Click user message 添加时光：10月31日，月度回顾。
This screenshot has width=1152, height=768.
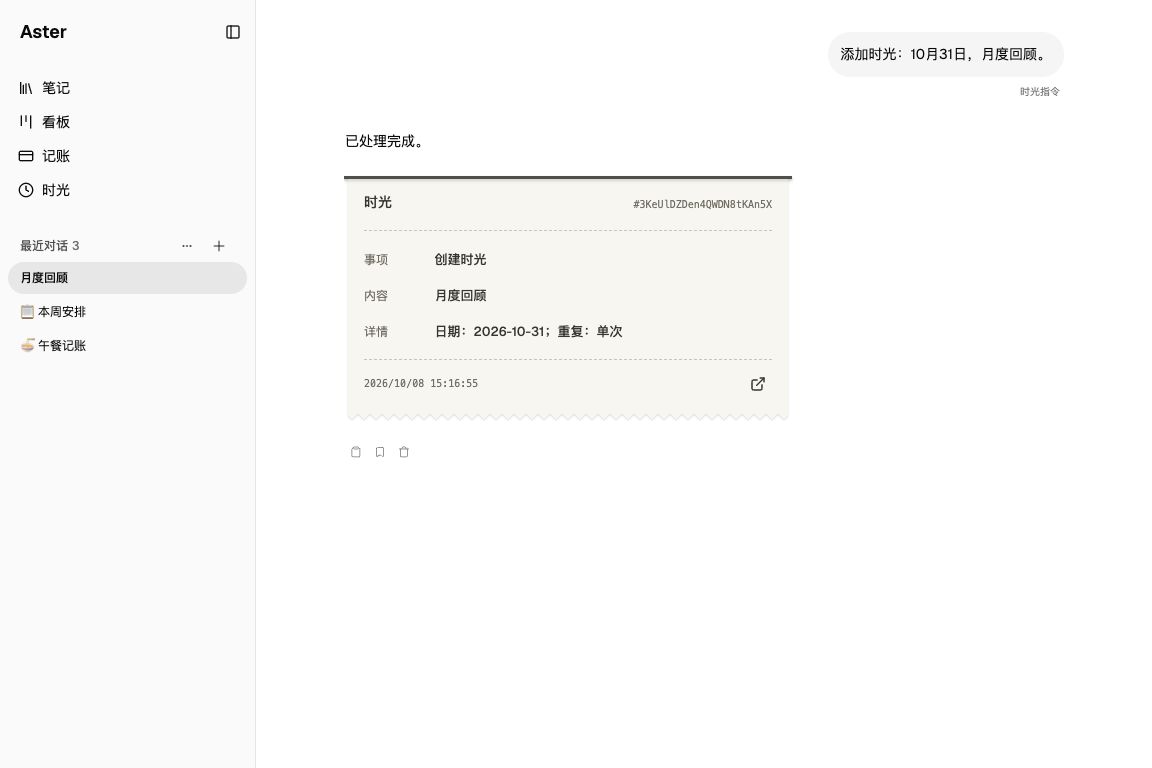(x=946, y=54)
